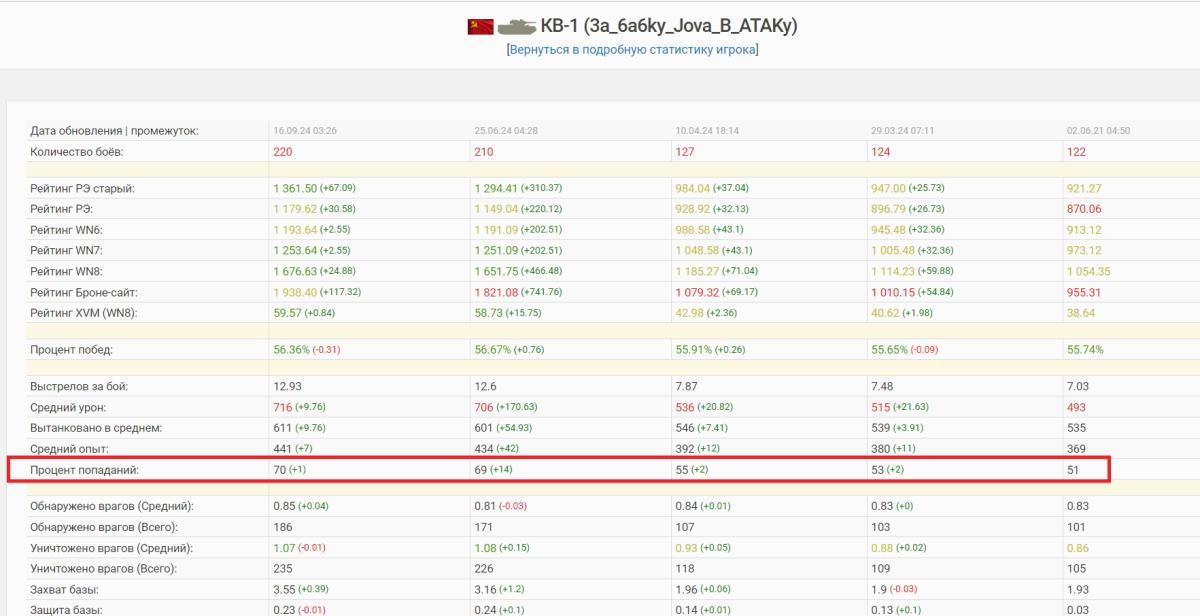Select the 'Захват базы' row label

point(66,589)
